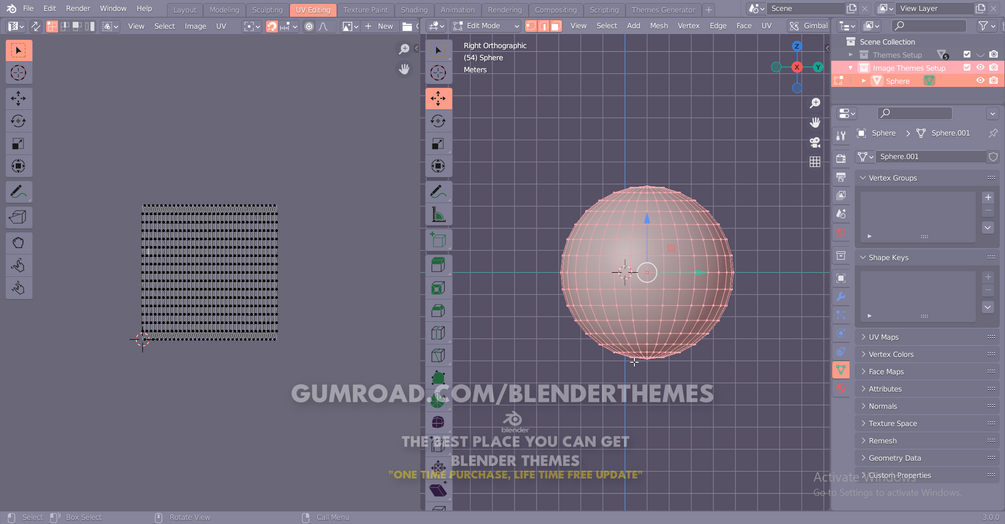Open the Output properties tab
The width and height of the screenshot is (1005, 524).
[841, 176]
